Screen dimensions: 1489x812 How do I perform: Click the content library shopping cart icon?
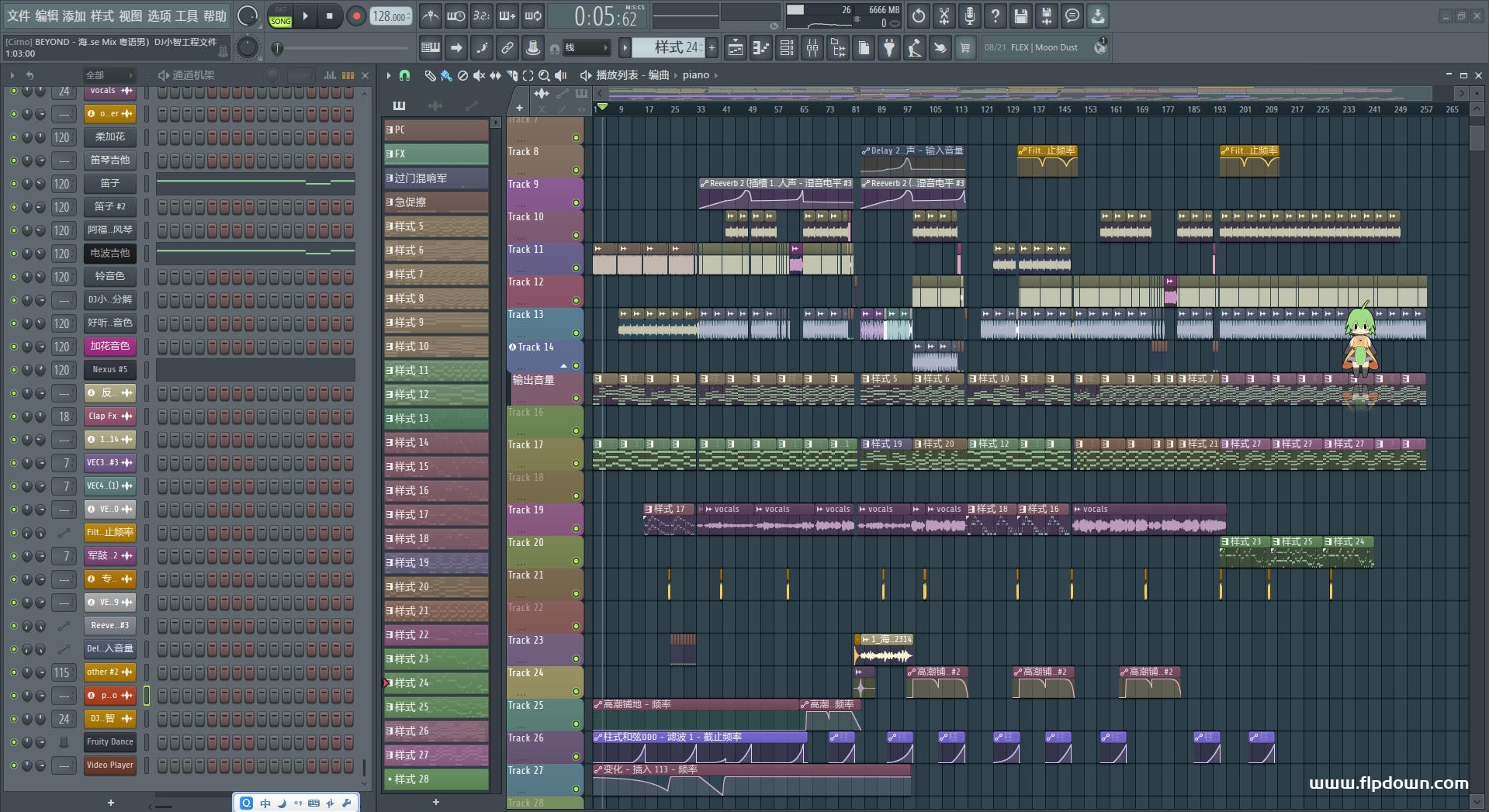coord(965,48)
